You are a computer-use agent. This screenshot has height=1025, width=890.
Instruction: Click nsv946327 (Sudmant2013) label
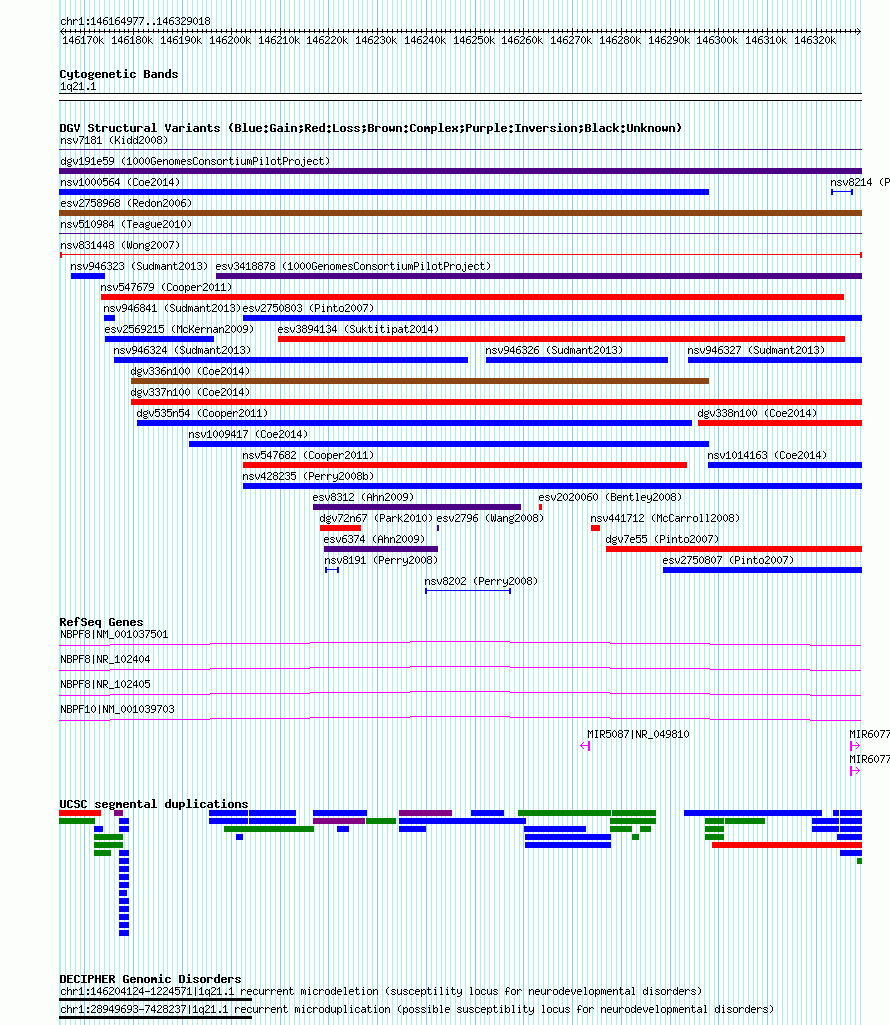tap(756, 350)
